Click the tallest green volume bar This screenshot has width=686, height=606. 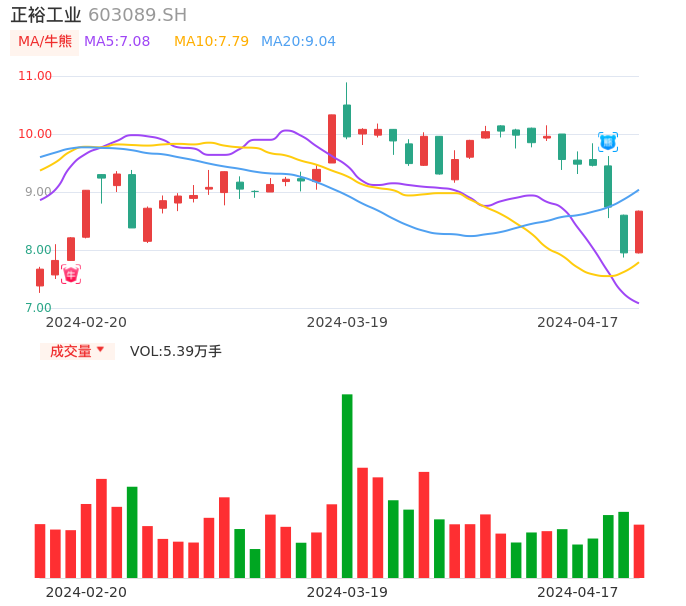point(347,485)
